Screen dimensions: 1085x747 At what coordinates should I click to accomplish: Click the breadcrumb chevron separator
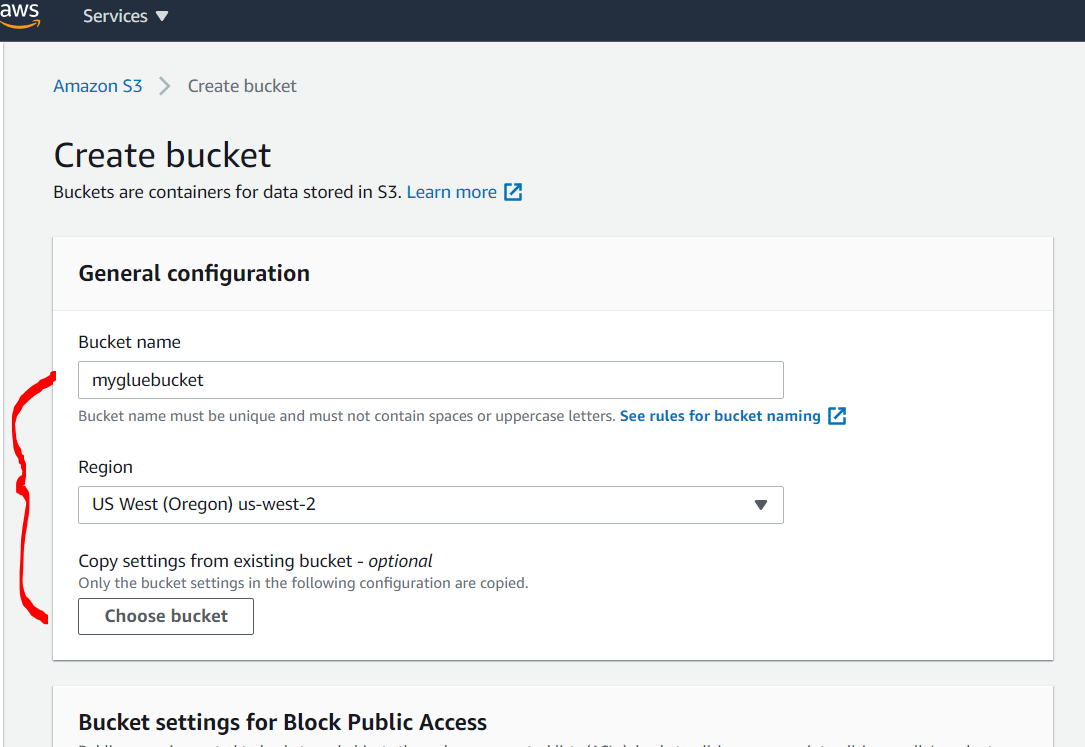tap(165, 86)
